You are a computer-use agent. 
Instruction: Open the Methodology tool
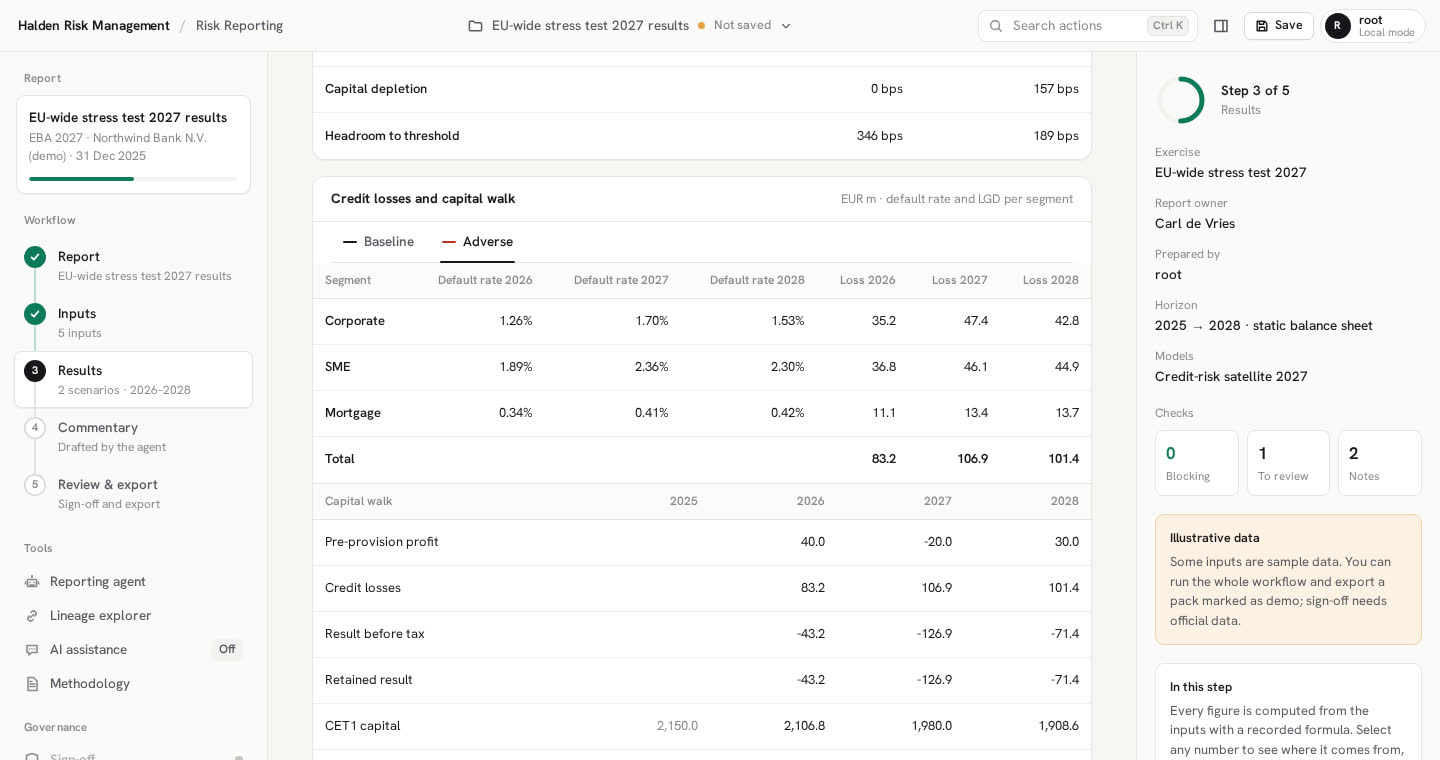tap(133, 684)
